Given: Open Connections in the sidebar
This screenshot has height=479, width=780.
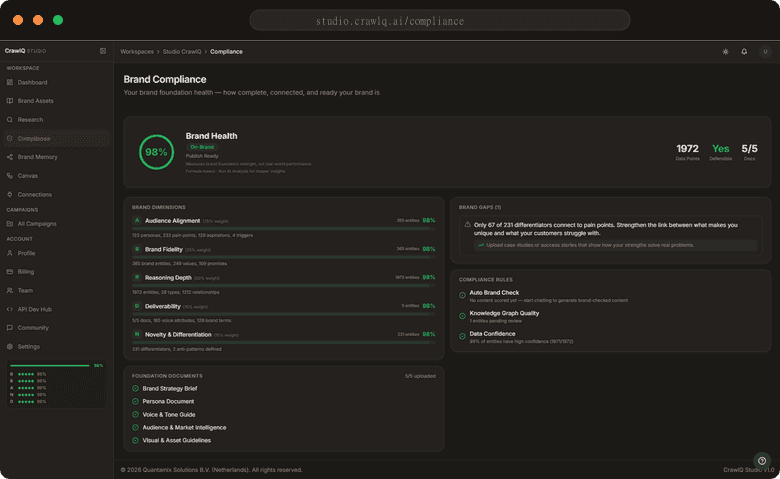Looking at the screenshot, I should 56,194.
